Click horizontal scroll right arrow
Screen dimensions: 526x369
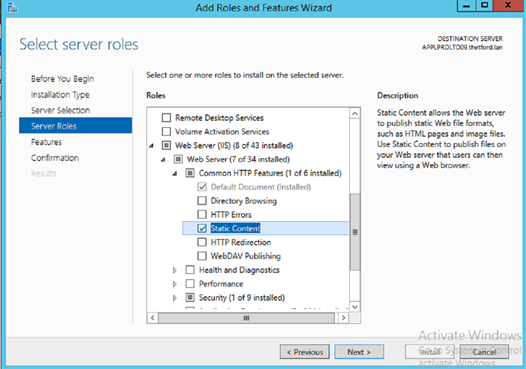[x=343, y=318]
